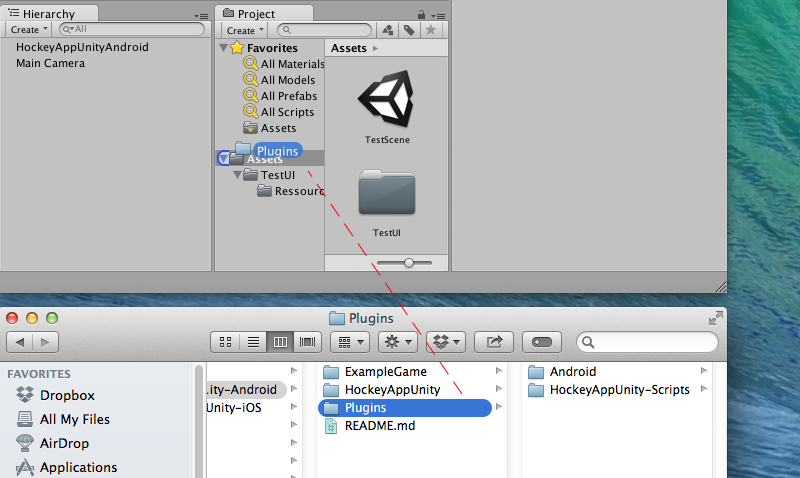Viewport: 800px width, 478px height.
Task: Click the search-by-label tag icon
Action: point(409,30)
